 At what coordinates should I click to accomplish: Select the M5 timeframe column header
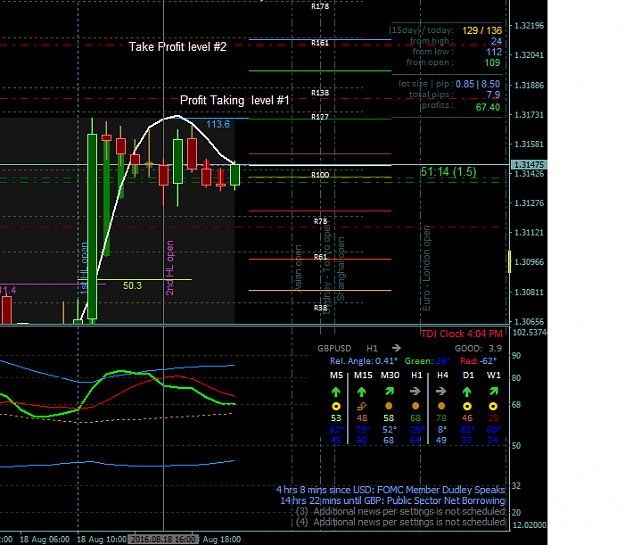(x=336, y=375)
